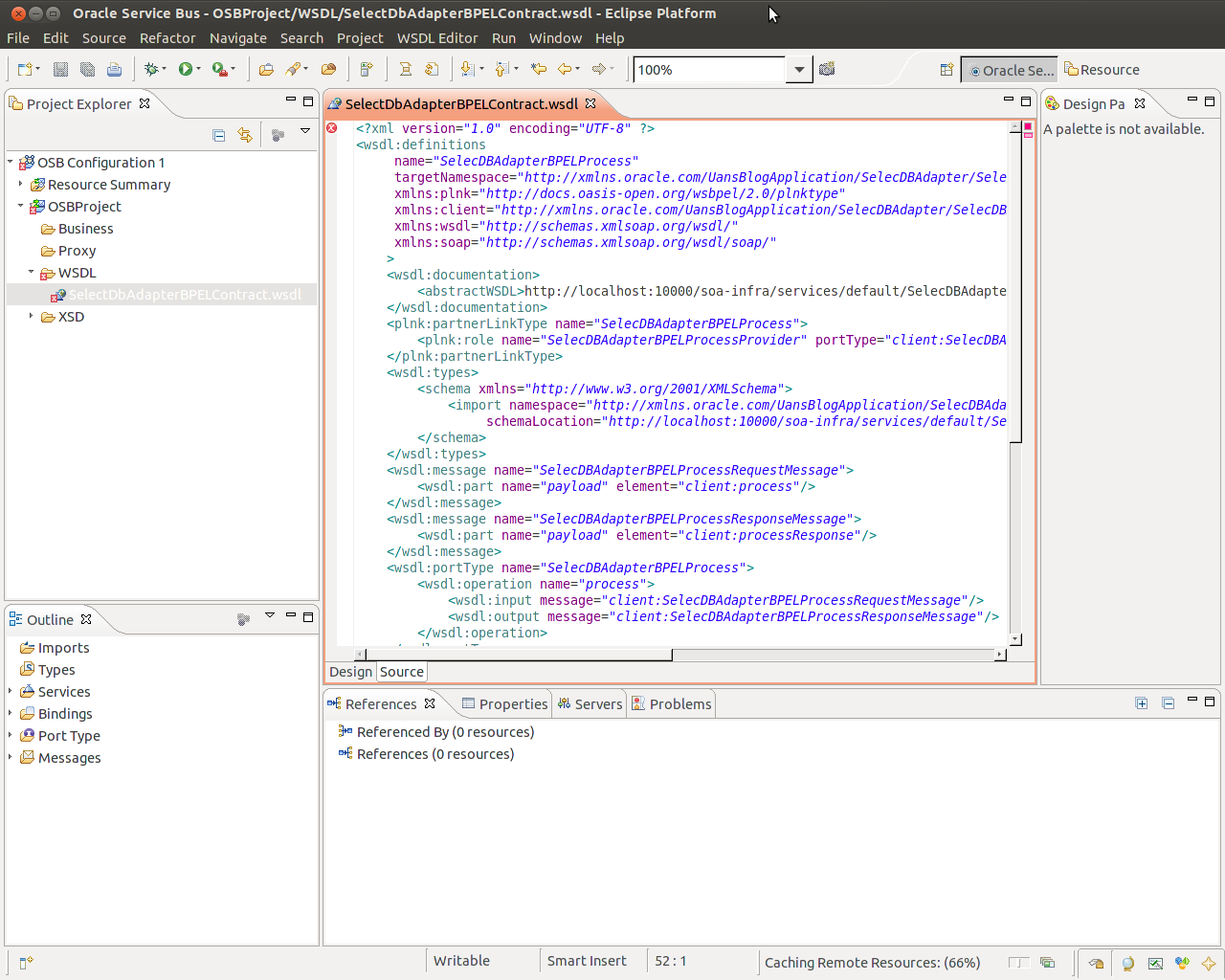Click the Save icon in toolbar

[60, 69]
